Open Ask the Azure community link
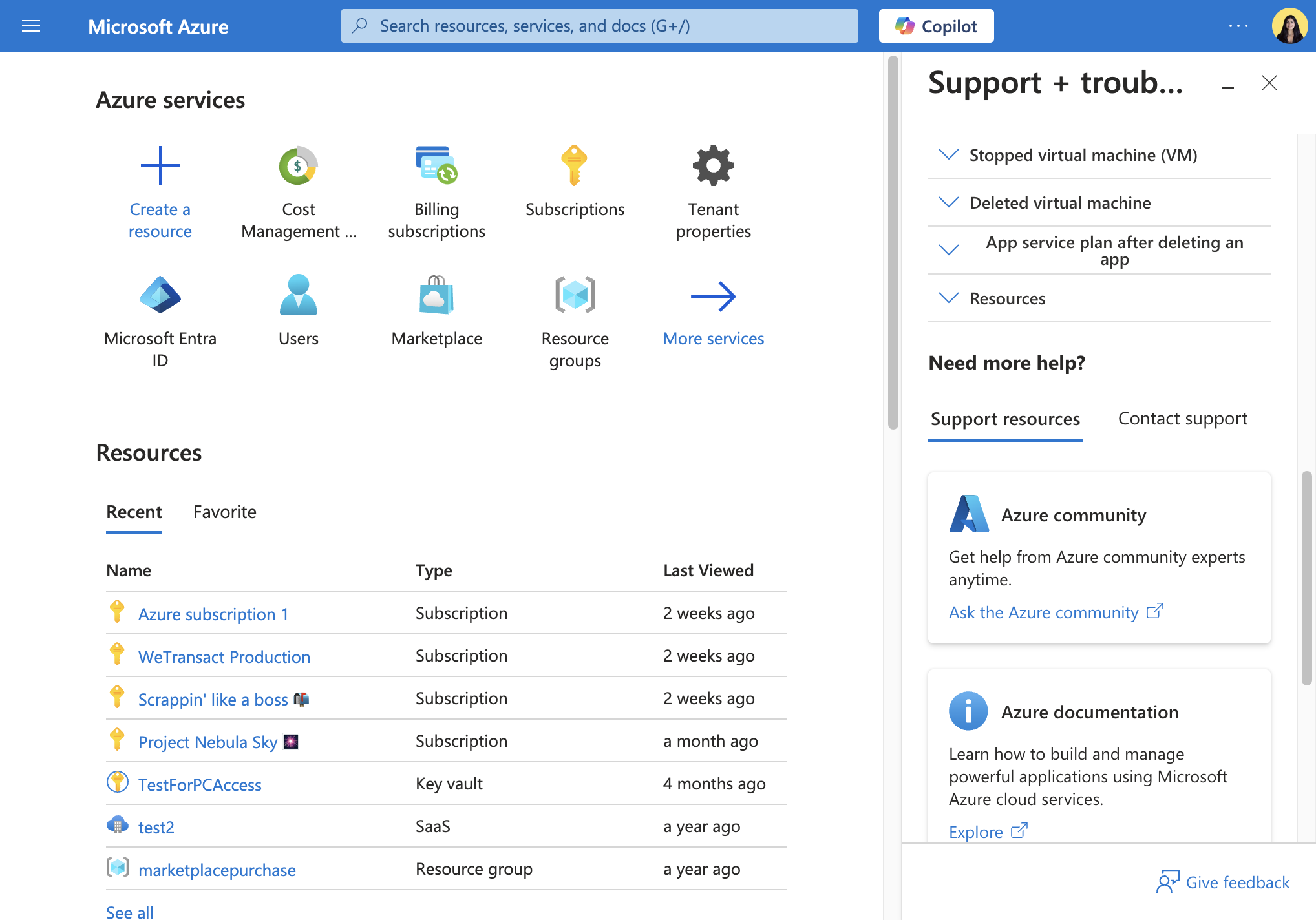 pyautogui.click(x=1056, y=612)
